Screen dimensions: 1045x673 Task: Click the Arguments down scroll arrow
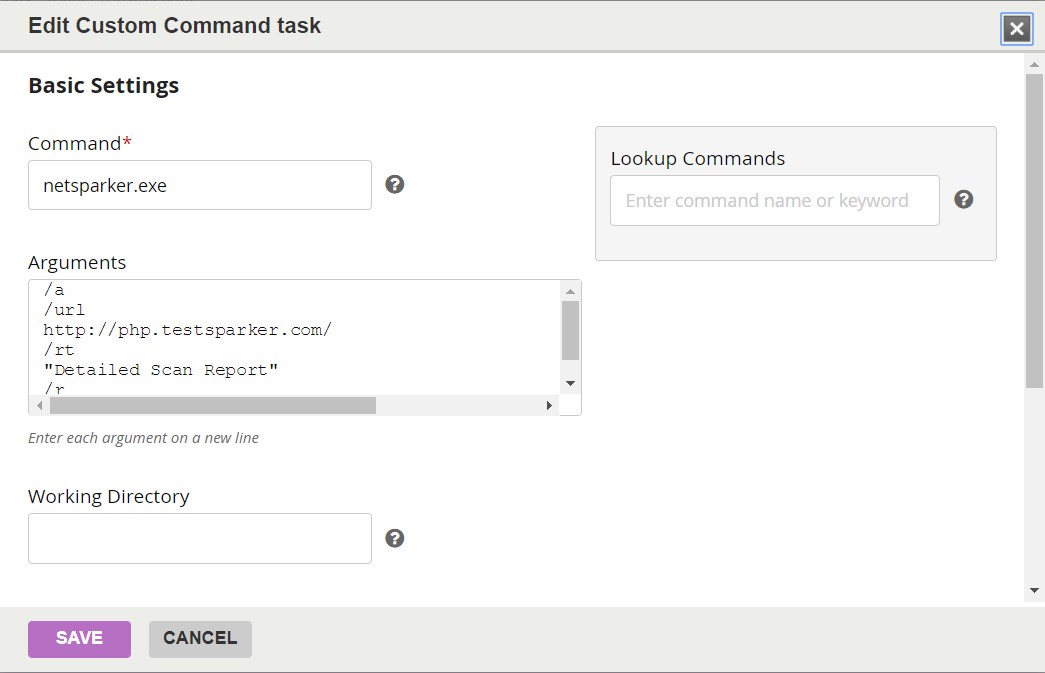[x=570, y=384]
